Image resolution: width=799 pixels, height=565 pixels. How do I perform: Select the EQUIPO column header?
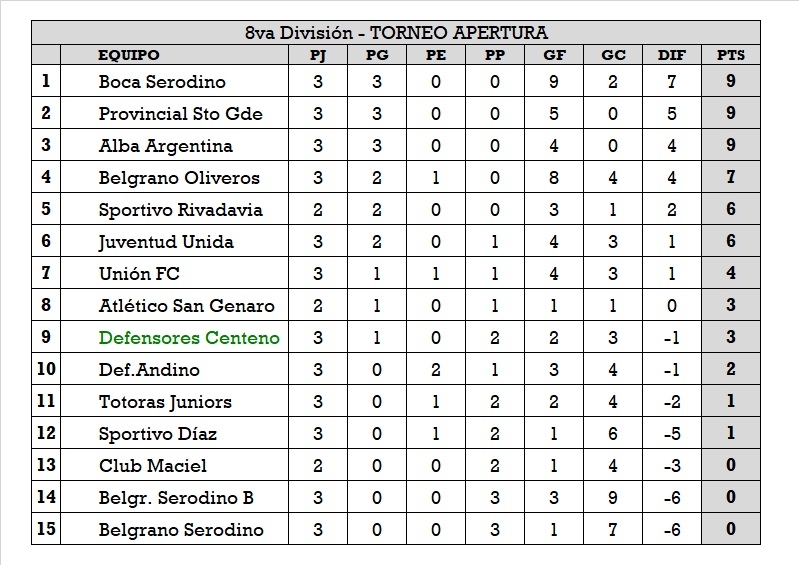tap(129, 55)
